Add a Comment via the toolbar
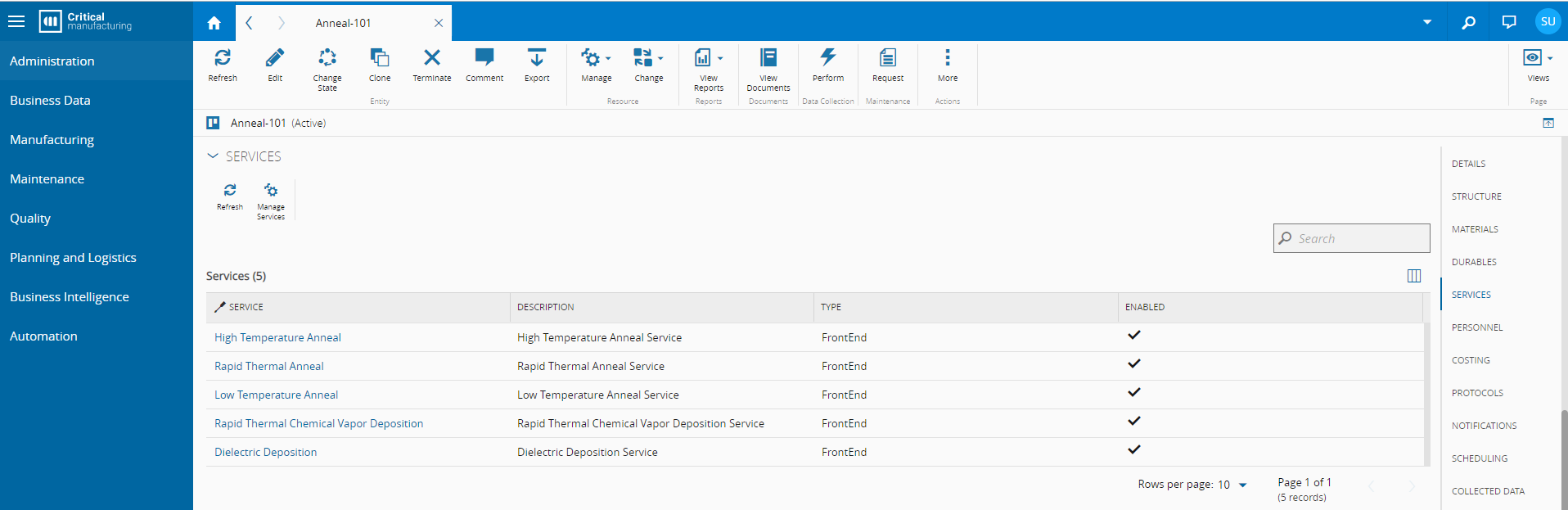 484,58
